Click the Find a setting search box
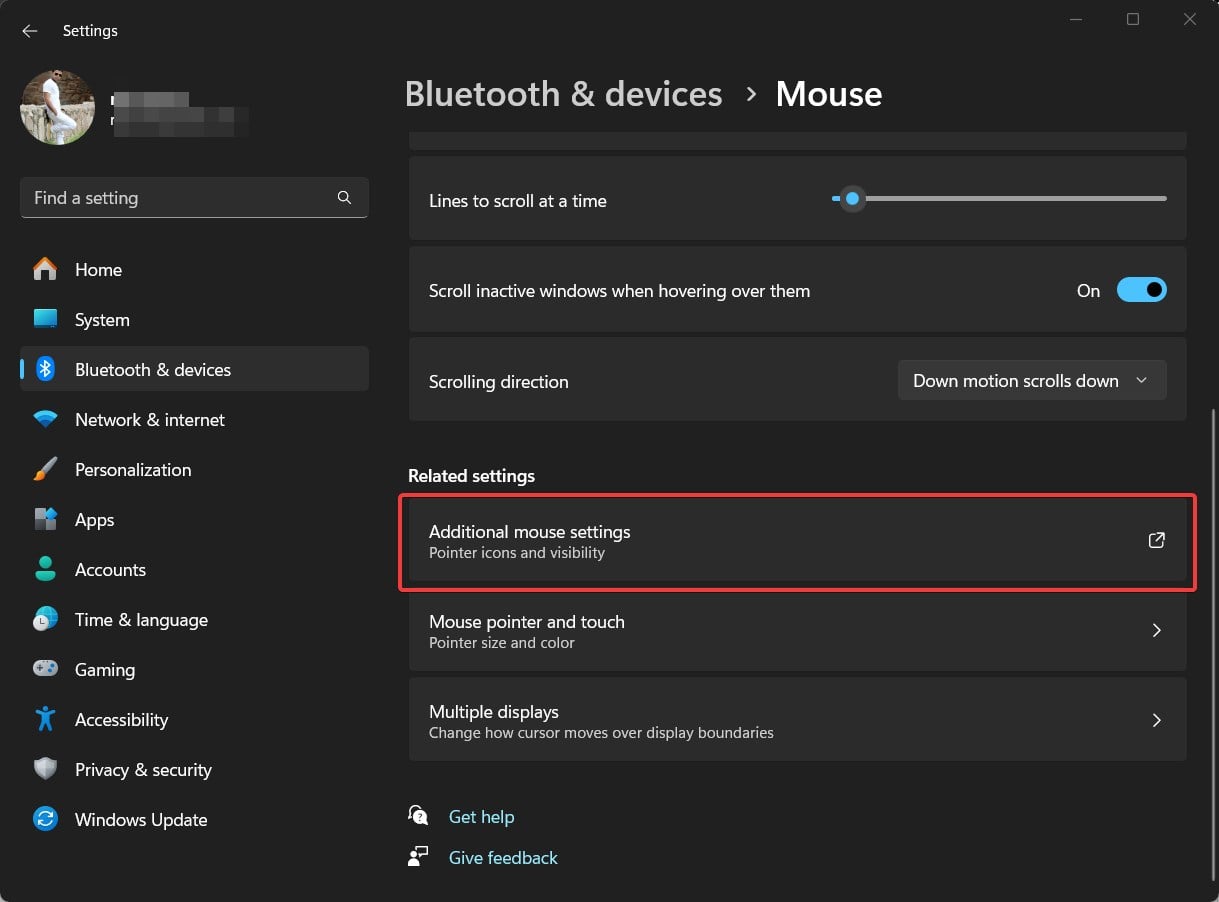Image resolution: width=1219 pixels, height=902 pixels. (x=180, y=198)
